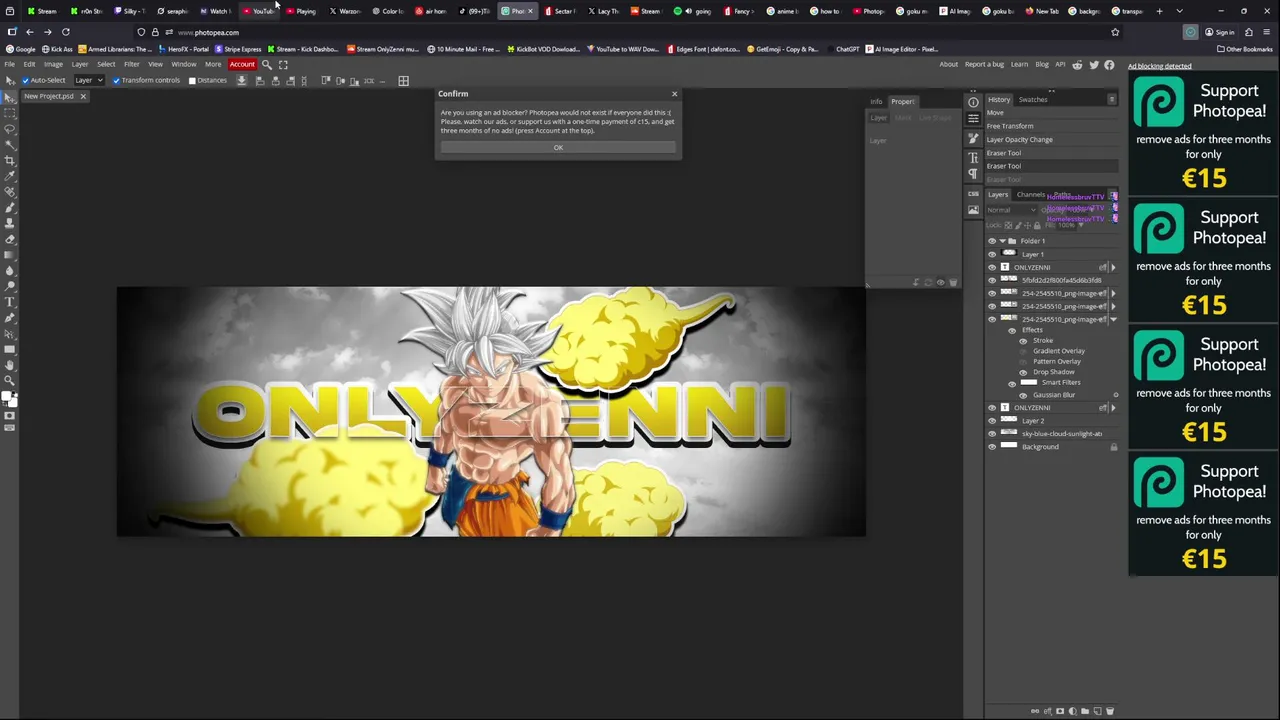Select the Crop tool

10,160
